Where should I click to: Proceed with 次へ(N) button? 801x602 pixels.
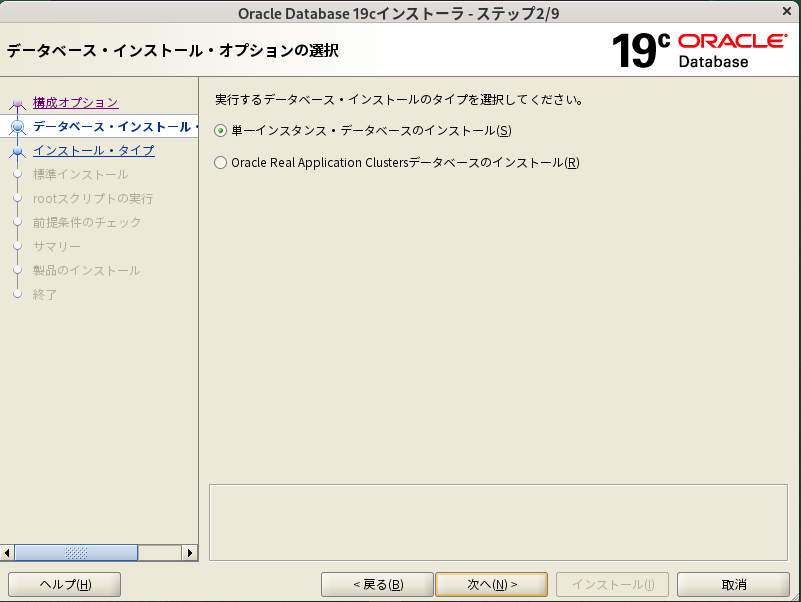491,585
